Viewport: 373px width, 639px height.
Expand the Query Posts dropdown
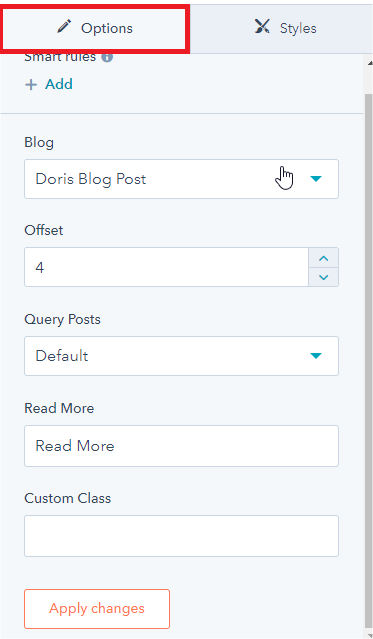pyautogui.click(x=181, y=356)
